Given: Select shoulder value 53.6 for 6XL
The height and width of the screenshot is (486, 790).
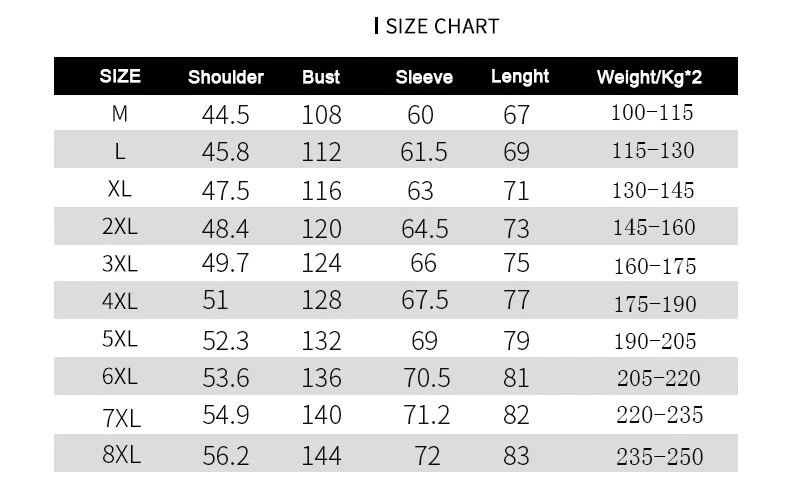Looking at the screenshot, I should pos(226,378).
